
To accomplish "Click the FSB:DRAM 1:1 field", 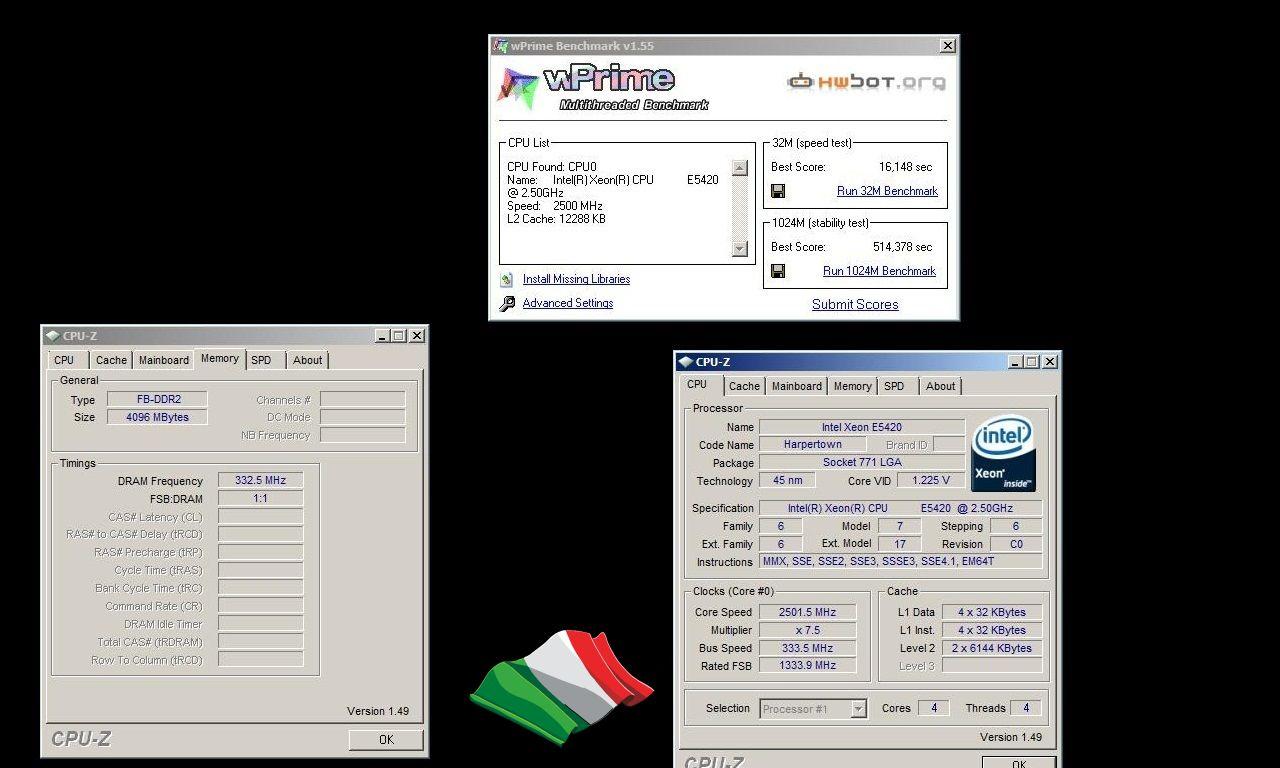I will point(260,499).
